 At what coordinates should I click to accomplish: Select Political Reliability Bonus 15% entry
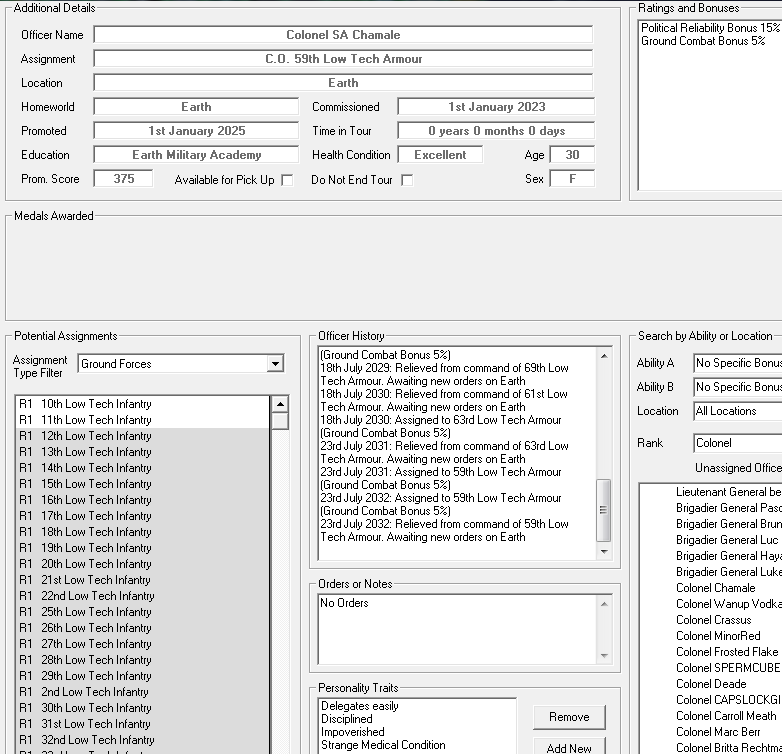[x=710, y=28]
